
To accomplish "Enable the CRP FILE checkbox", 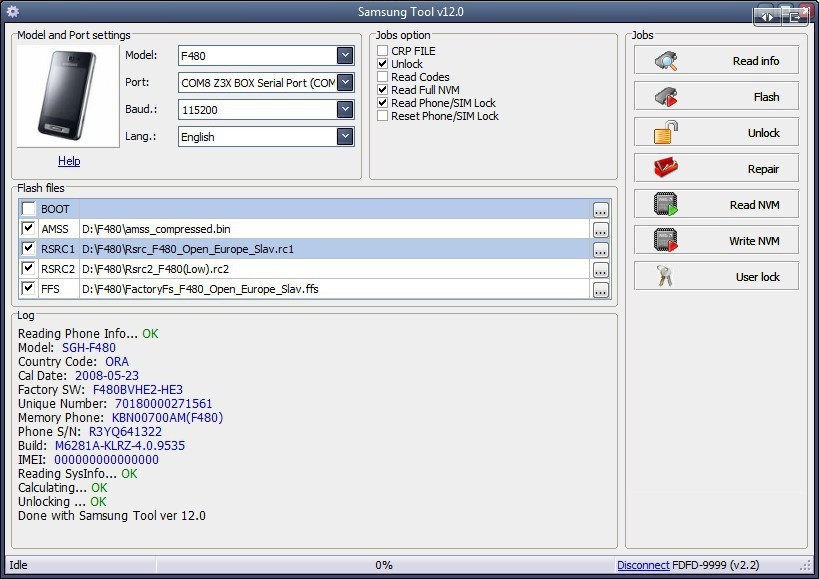I will [383, 51].
